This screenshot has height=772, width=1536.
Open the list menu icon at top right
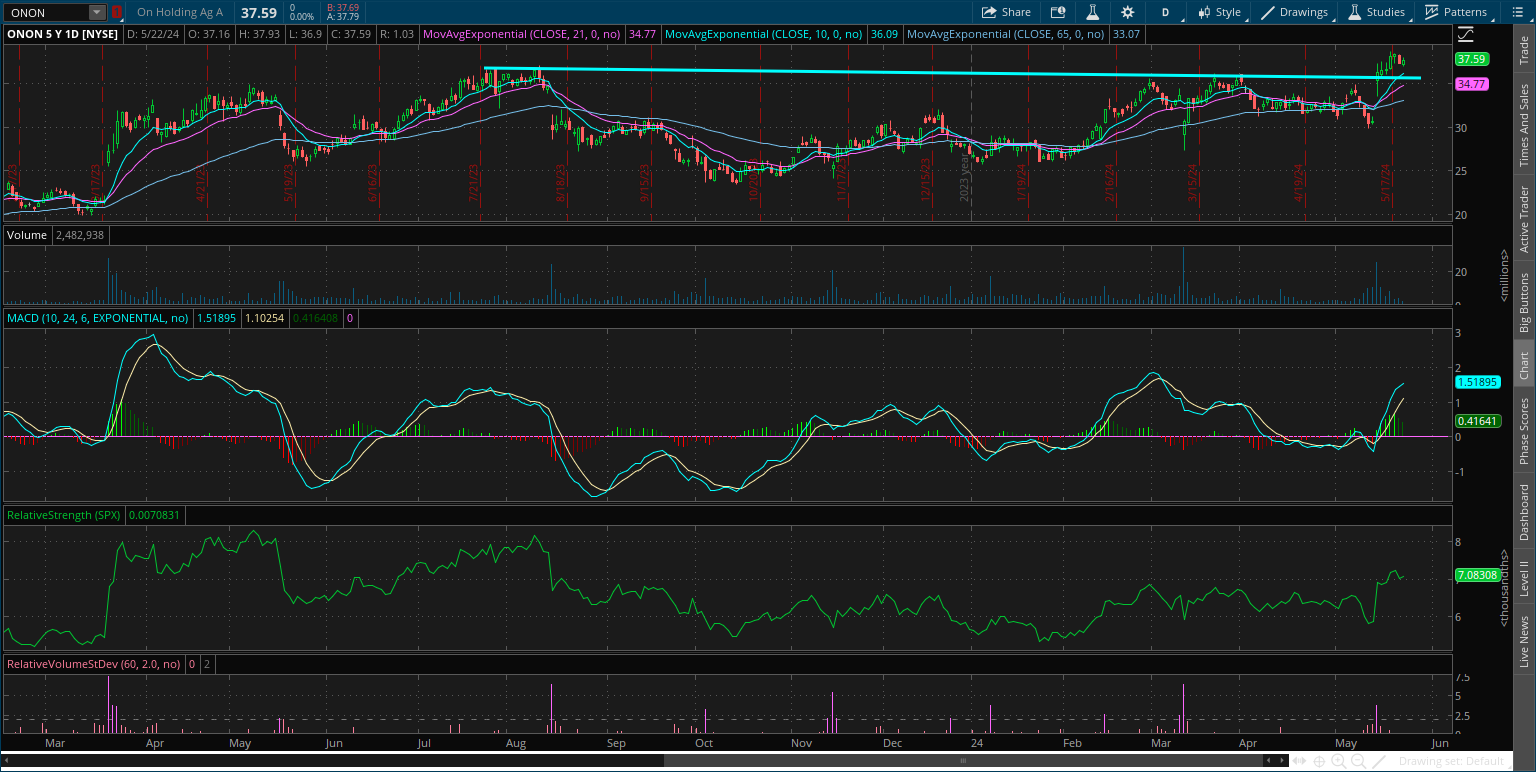click(1517, 12)
